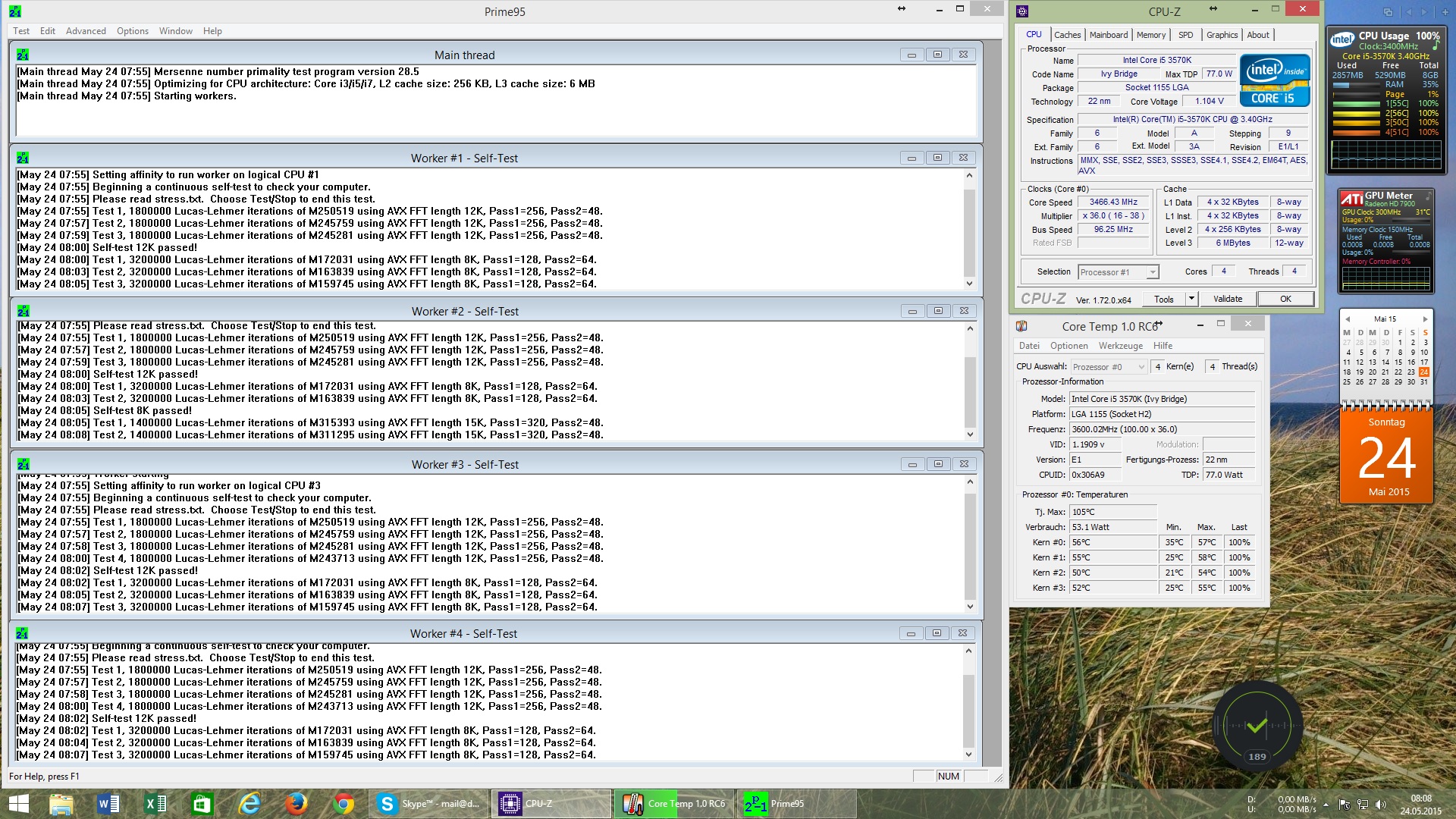The image size is (1456, 819).
Task: Open Firefox from the taskbar
Action: [x=297, y=804]
